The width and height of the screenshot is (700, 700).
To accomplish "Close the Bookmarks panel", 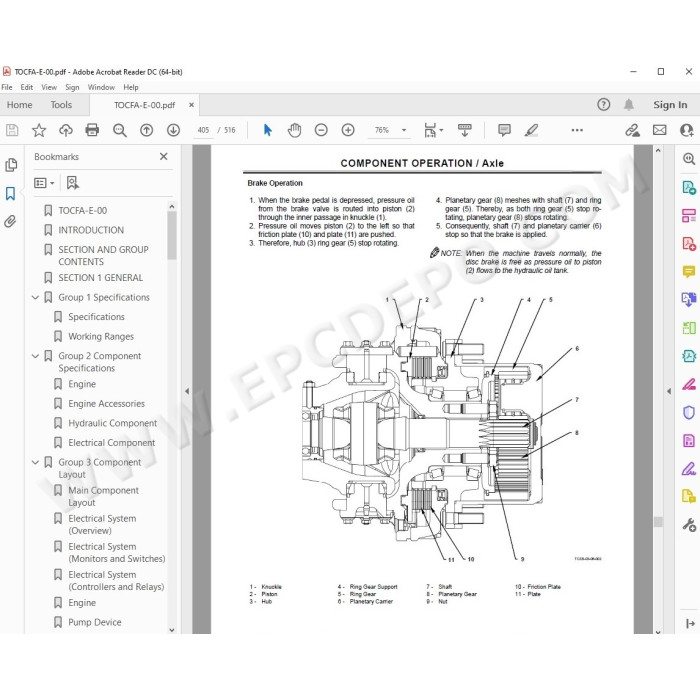I will 164,156.
